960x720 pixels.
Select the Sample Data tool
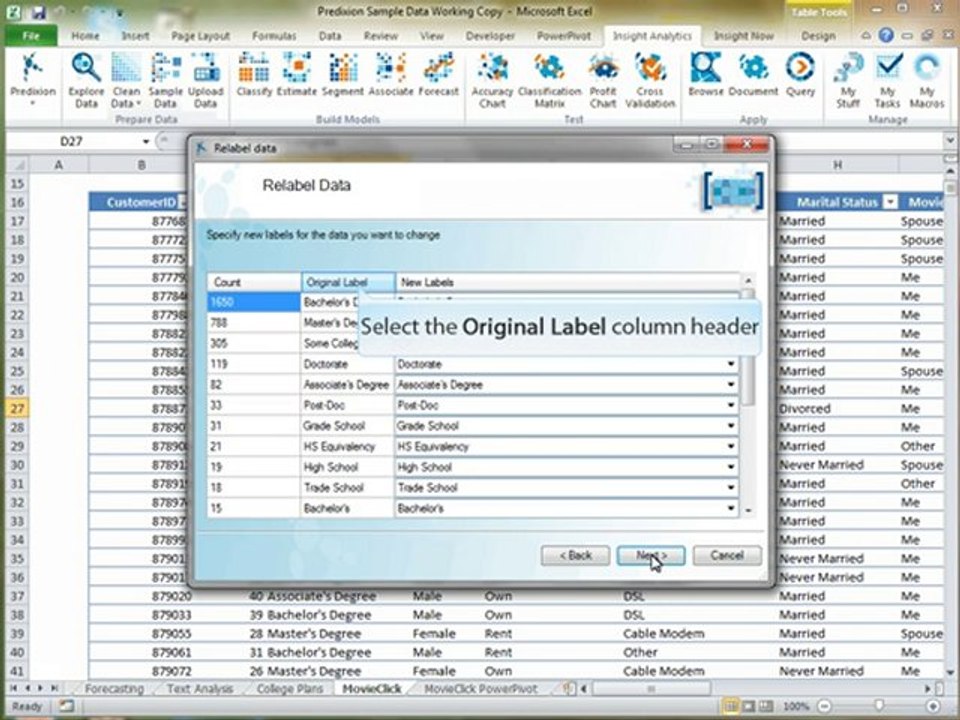click(x=165, y=80)
